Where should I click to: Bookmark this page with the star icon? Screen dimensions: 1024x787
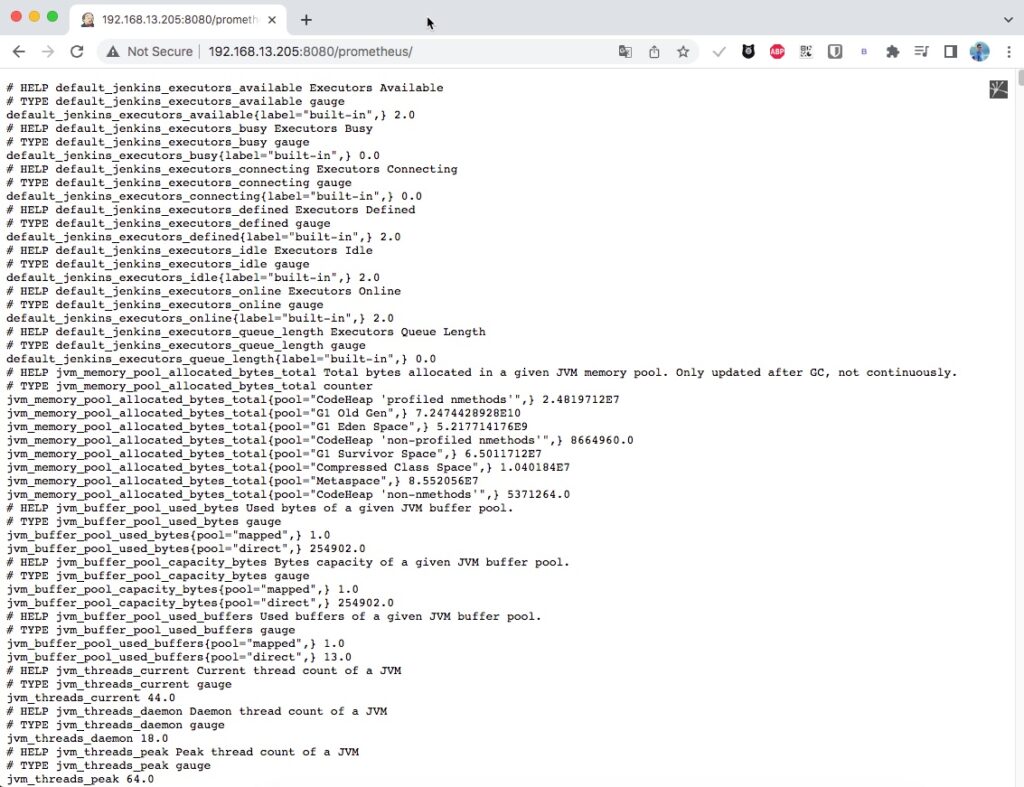coord(683,52)
